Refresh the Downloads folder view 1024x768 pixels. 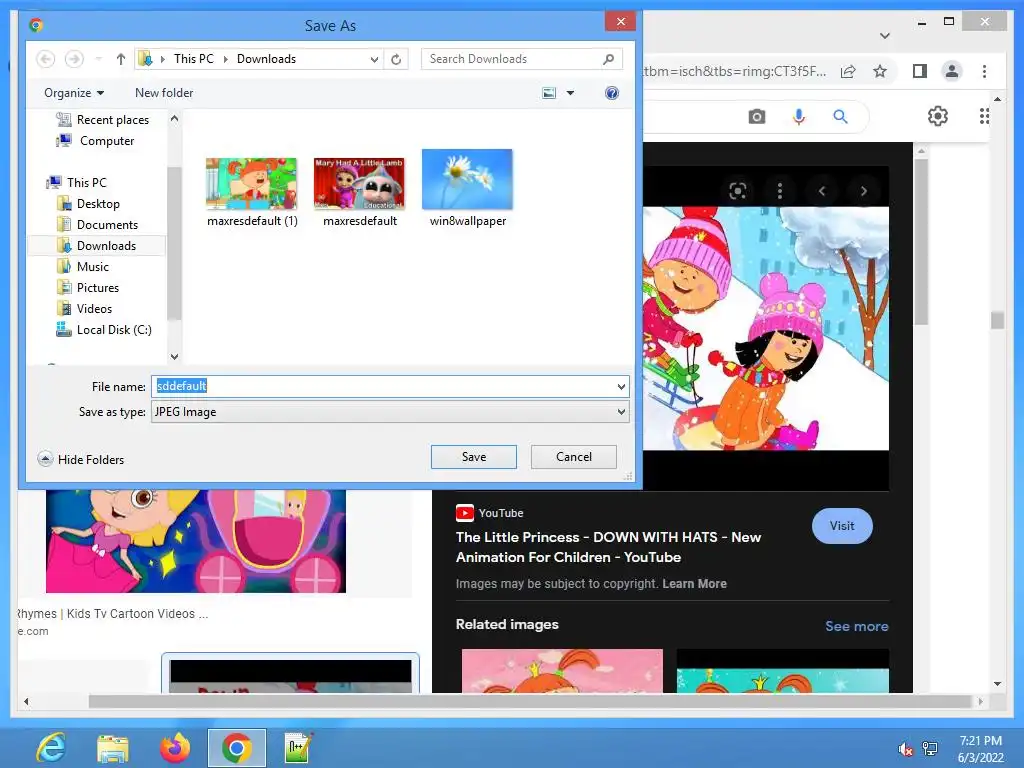click(396, 59)
